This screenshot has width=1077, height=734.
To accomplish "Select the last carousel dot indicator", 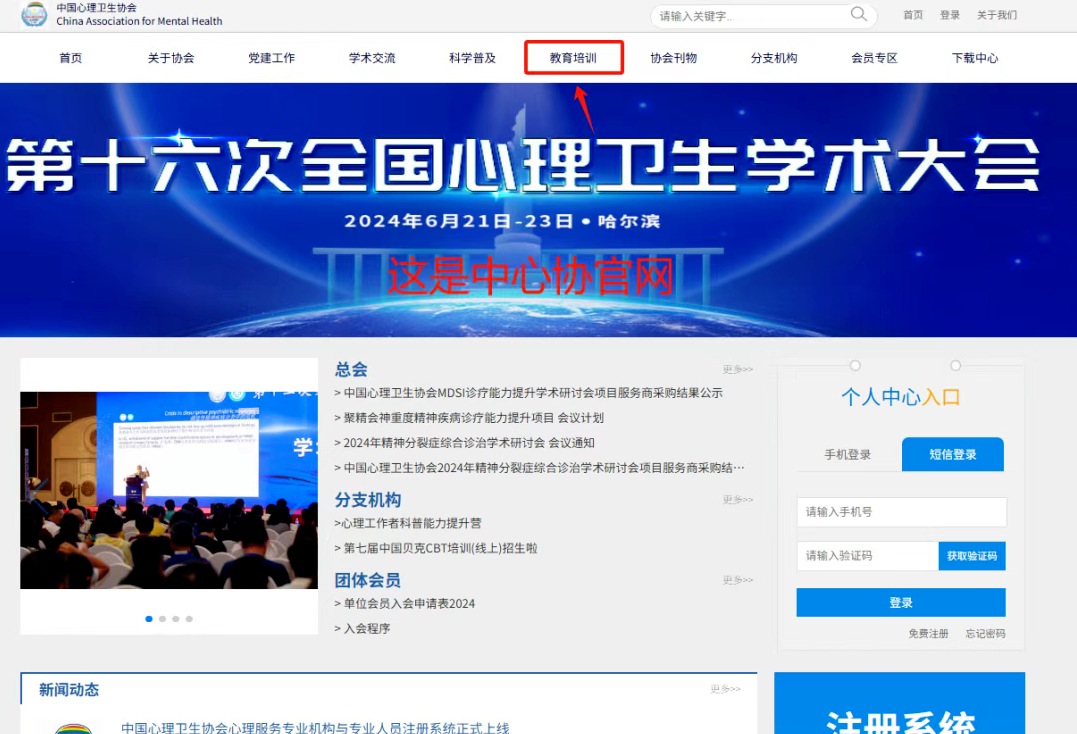I will point(189,619).
